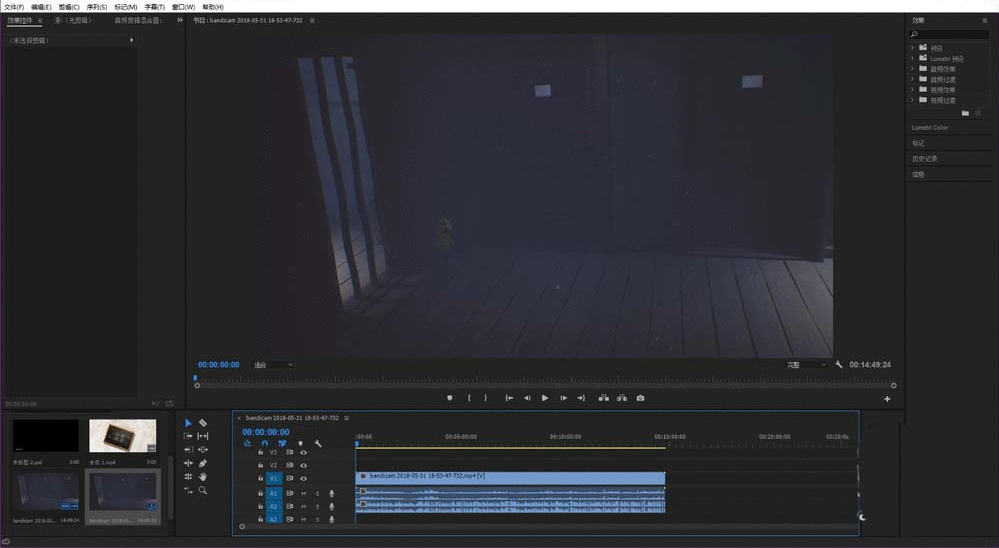Open the 序列(S) menu

pos(97,6)
